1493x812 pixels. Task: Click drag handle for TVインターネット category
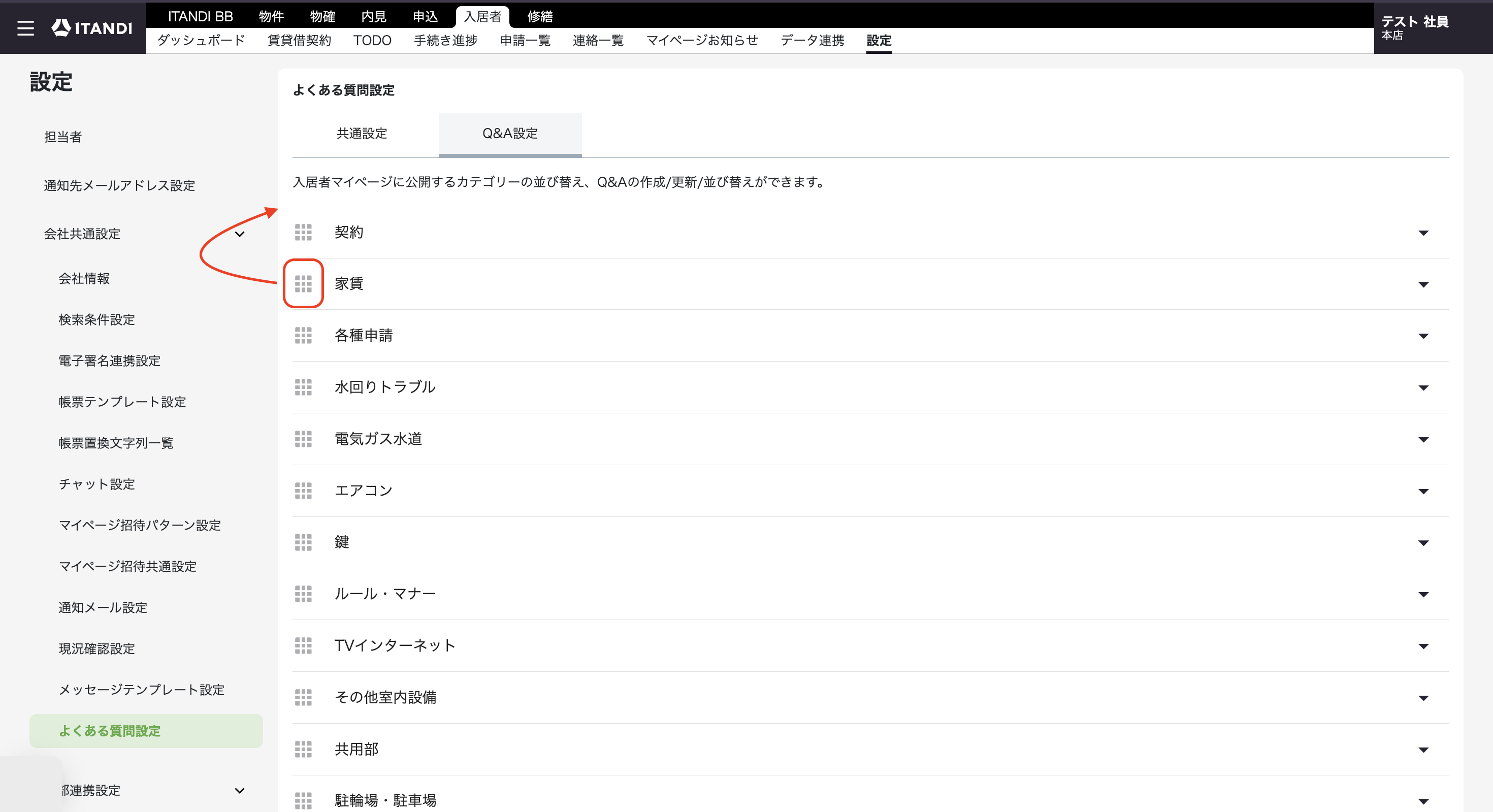click(303, 645)
